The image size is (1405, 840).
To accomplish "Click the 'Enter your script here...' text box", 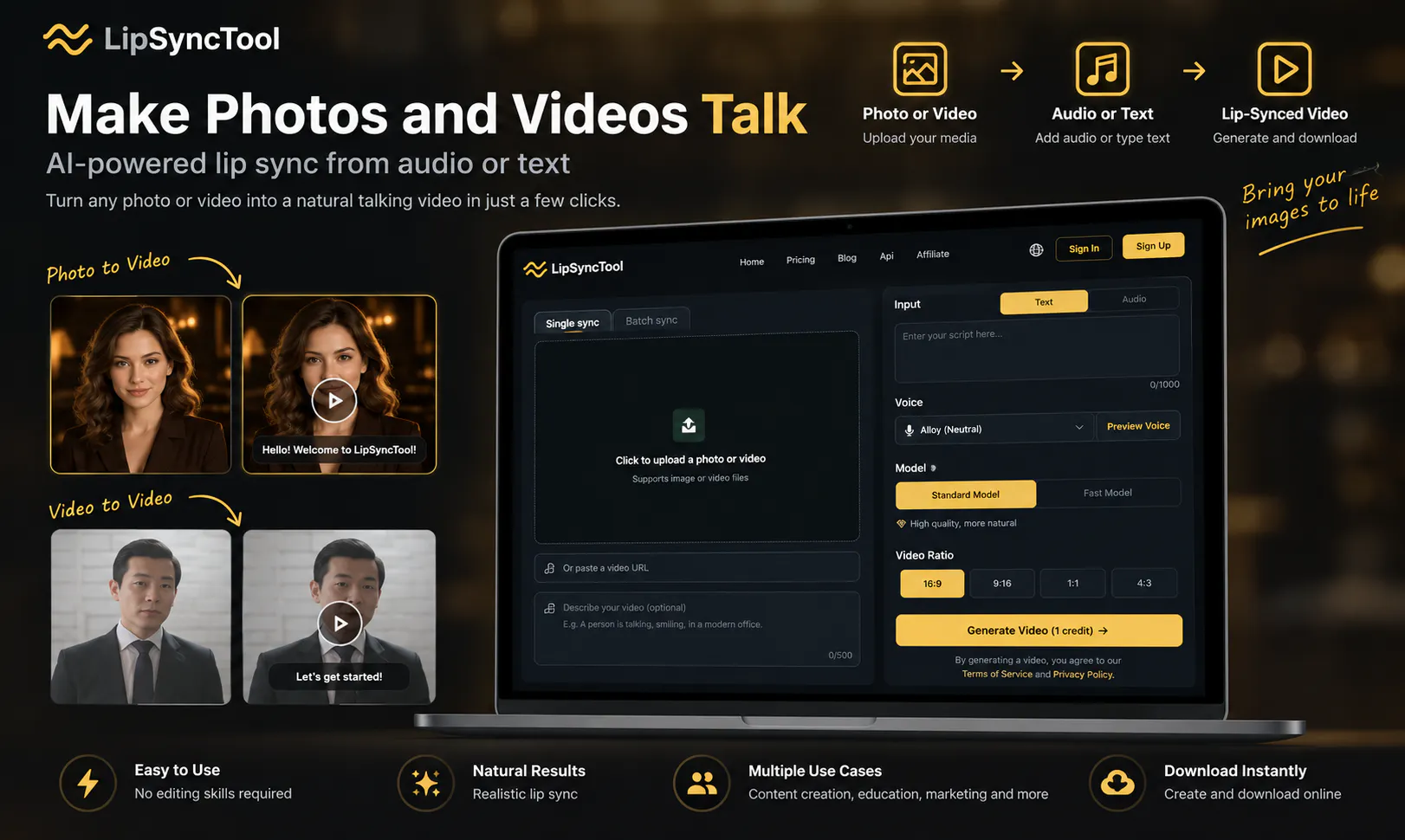I will point(1036,349).
